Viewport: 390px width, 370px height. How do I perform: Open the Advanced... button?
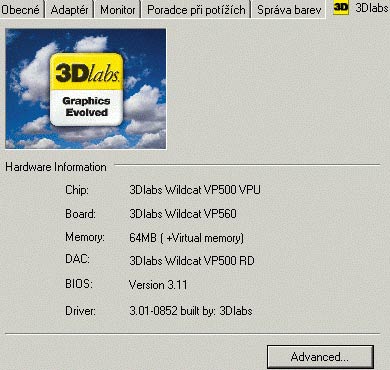320,357
